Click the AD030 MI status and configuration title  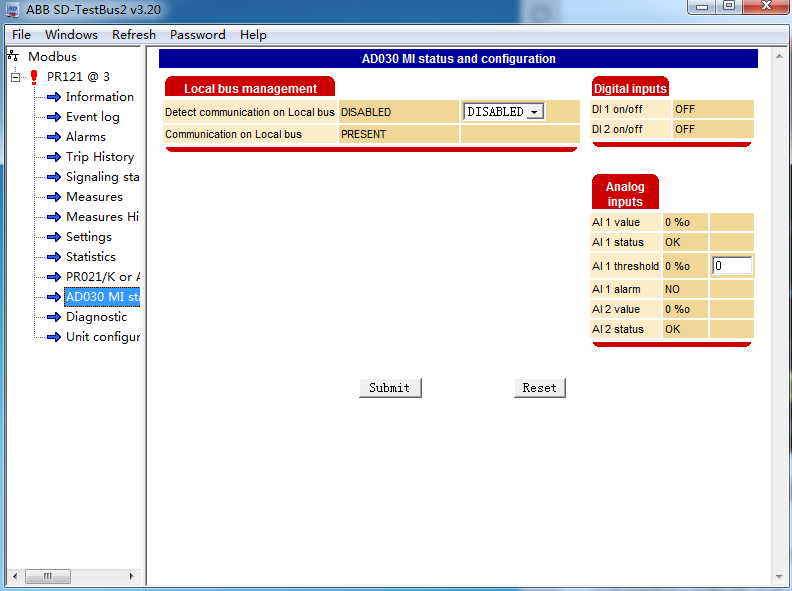[x=459, y=59]
